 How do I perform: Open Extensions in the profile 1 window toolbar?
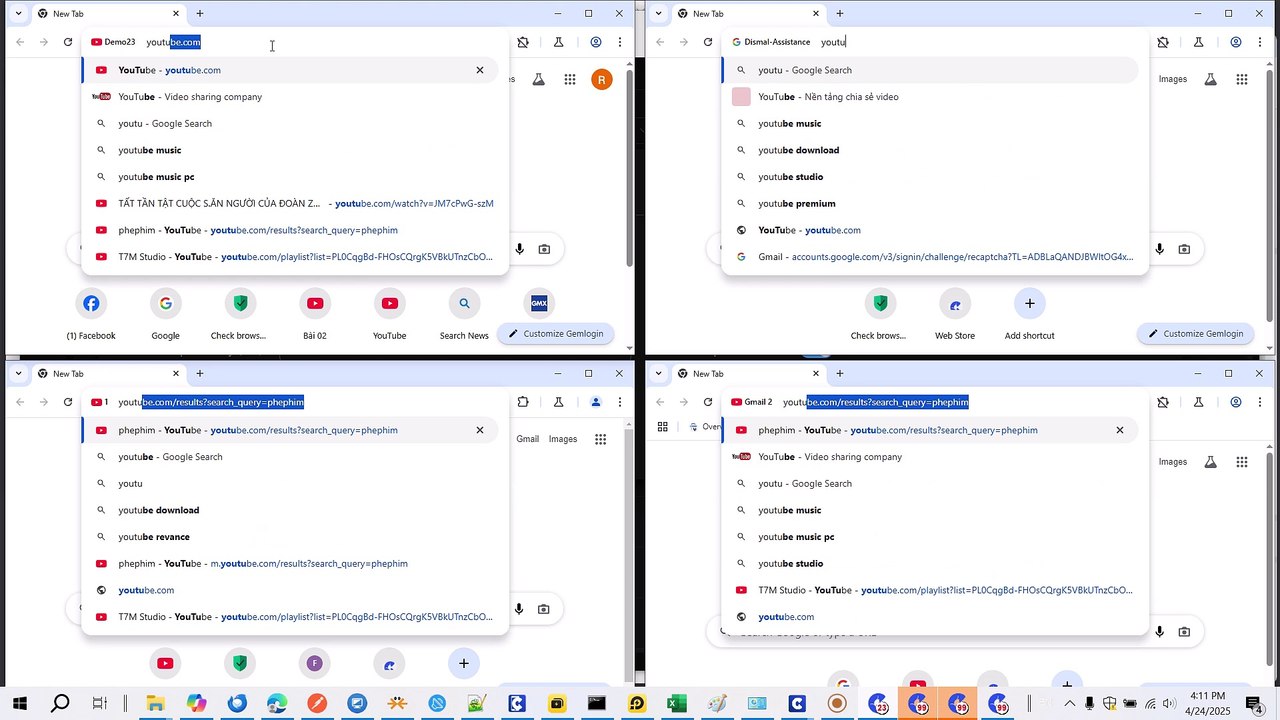(523, 402)
